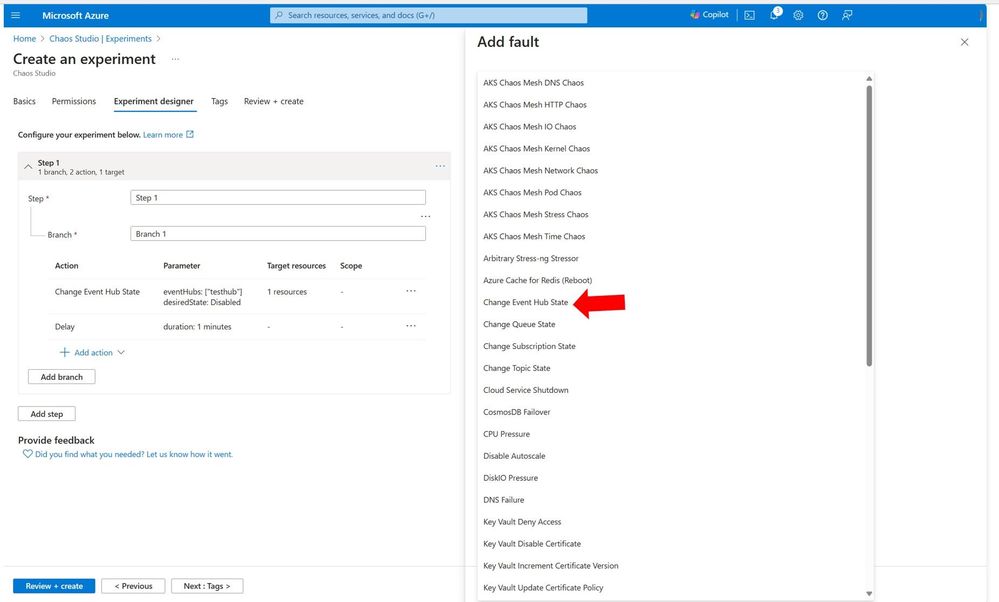Screen dimensions: 999x602
Task: Select DiskIO Pressure fault
Action: pyautogui.click(x=510, y=478)
